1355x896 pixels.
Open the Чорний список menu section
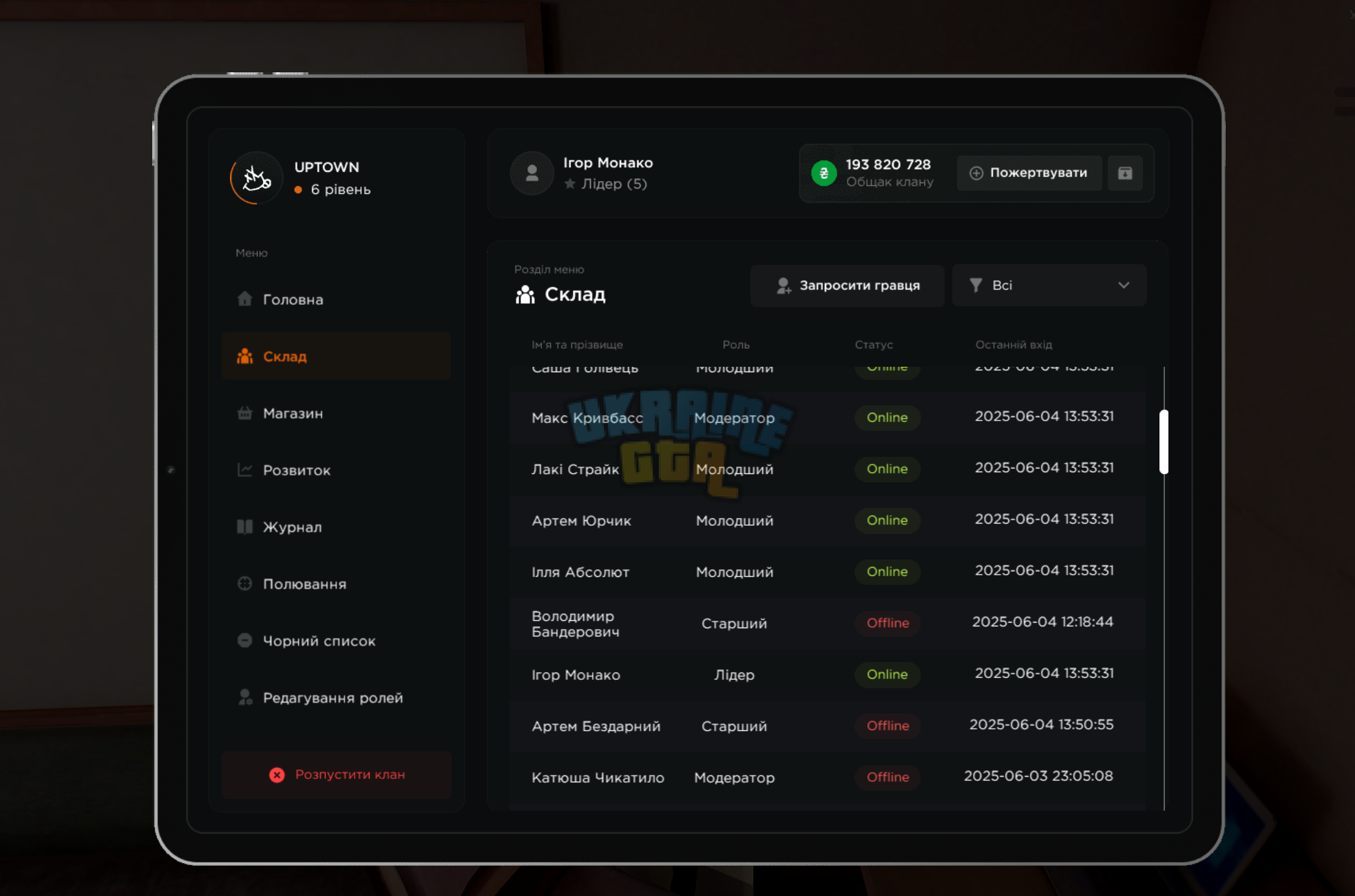tap(336, 641)
